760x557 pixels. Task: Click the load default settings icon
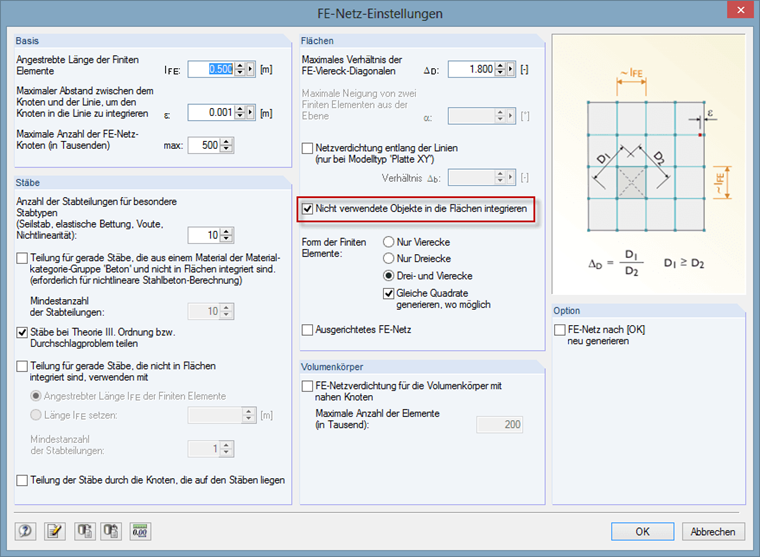point(85,531)
